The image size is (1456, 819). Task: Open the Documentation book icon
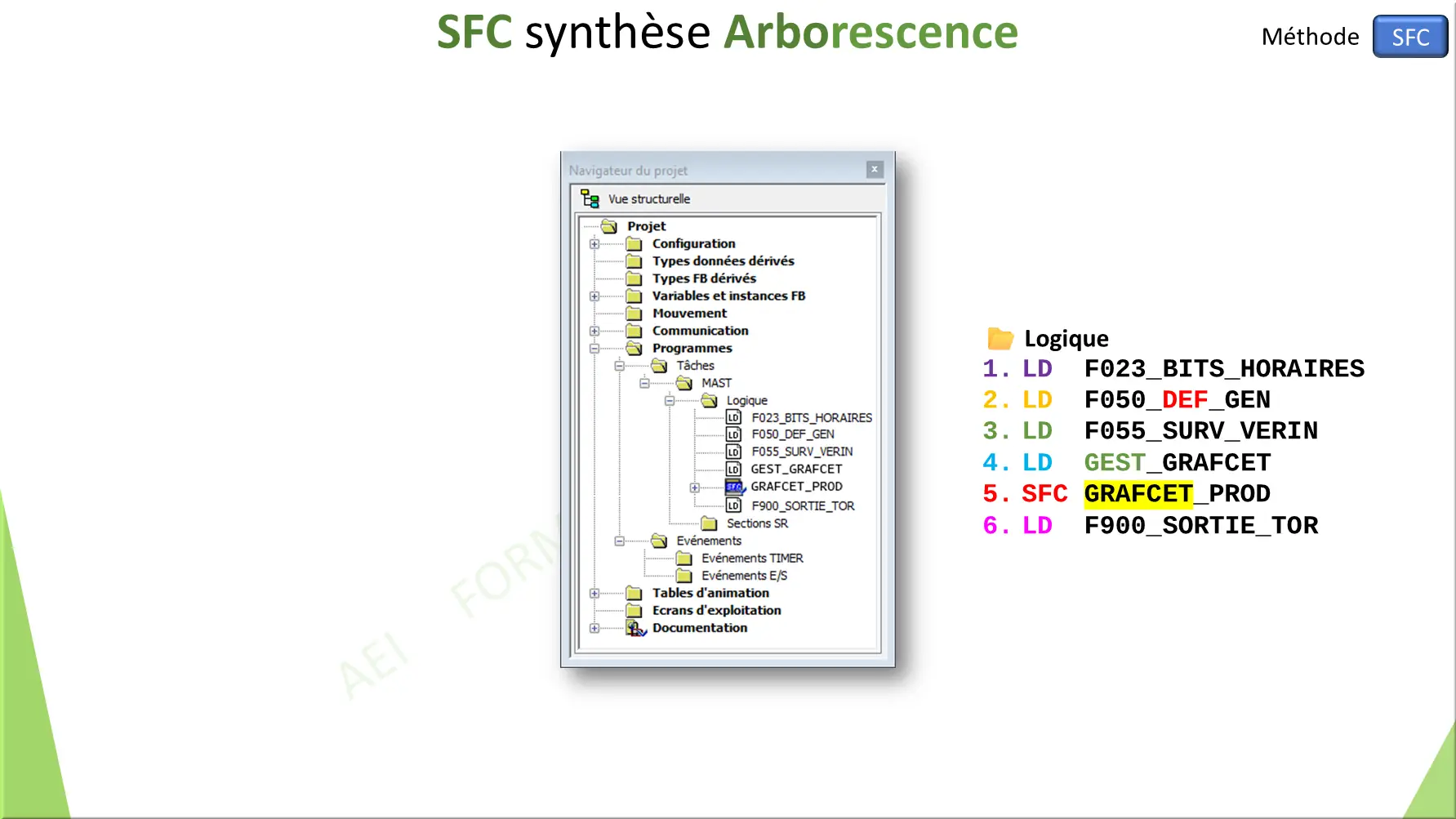coord(636,627)
